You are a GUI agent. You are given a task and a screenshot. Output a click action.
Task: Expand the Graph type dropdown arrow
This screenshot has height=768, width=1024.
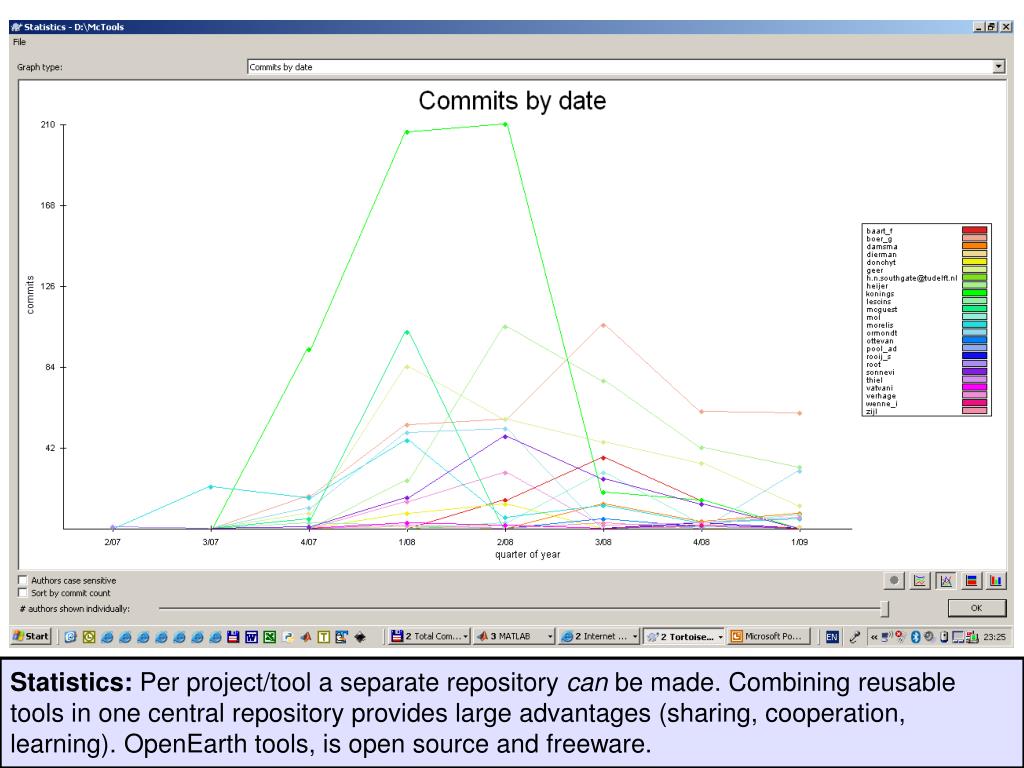click(998, 67)
